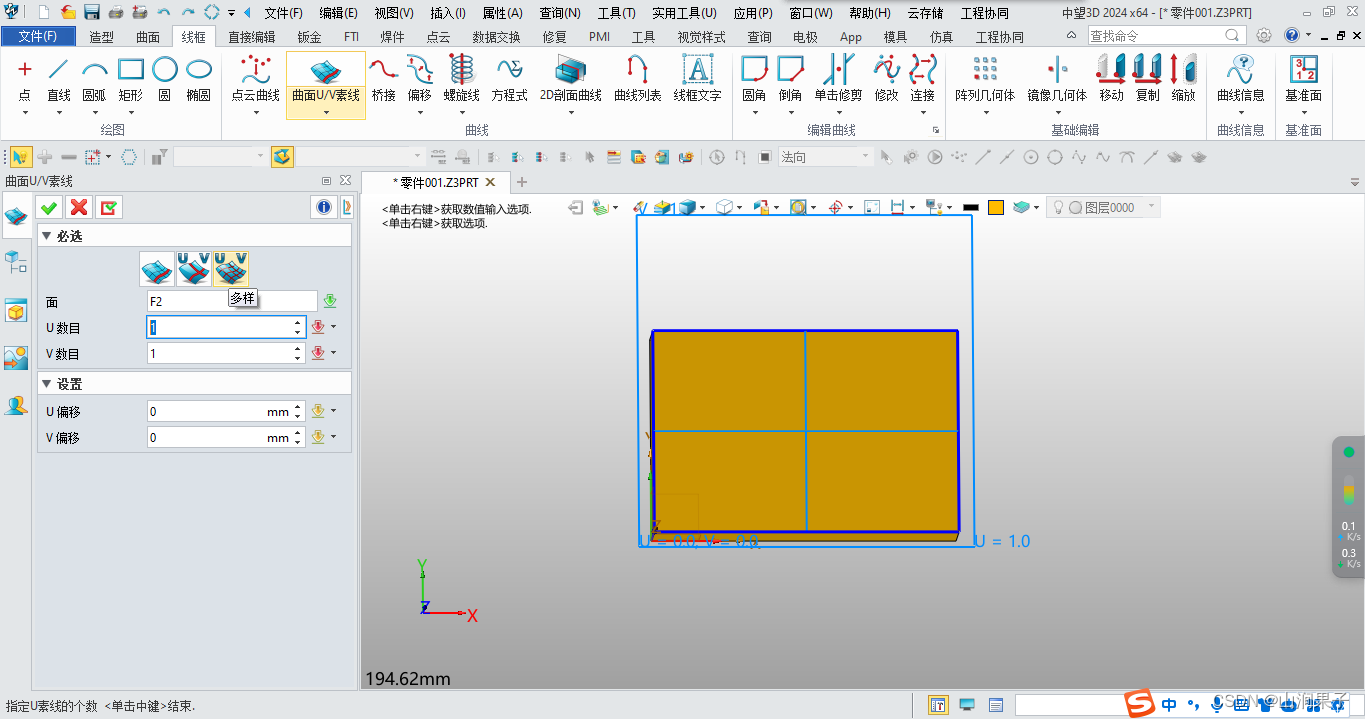Click the 缩放 (Scale) tool
The image size is (1365, 719).
1183,80
